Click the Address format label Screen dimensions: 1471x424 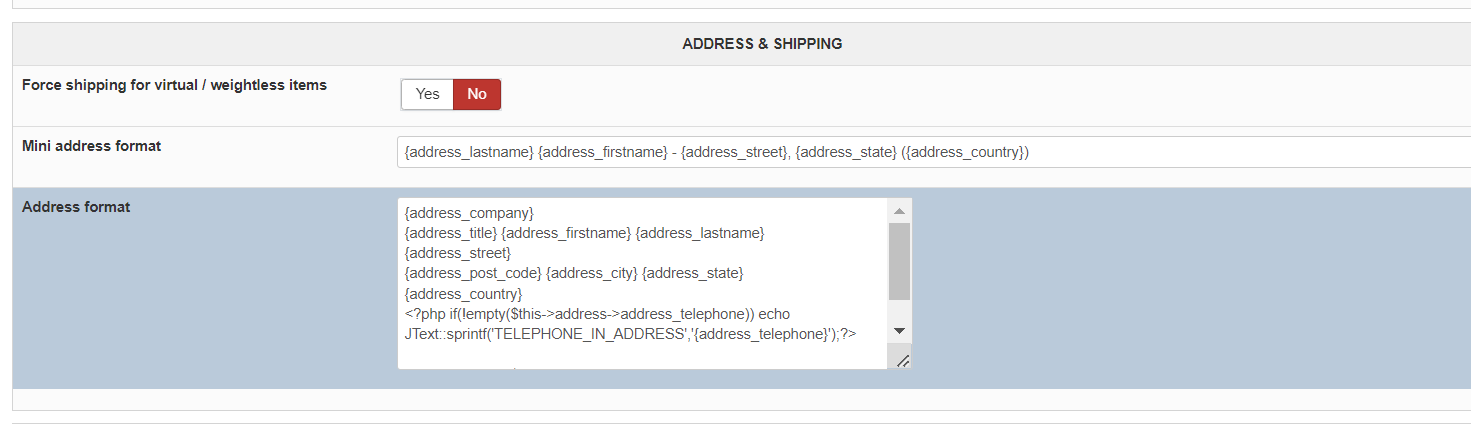point(76,207)
